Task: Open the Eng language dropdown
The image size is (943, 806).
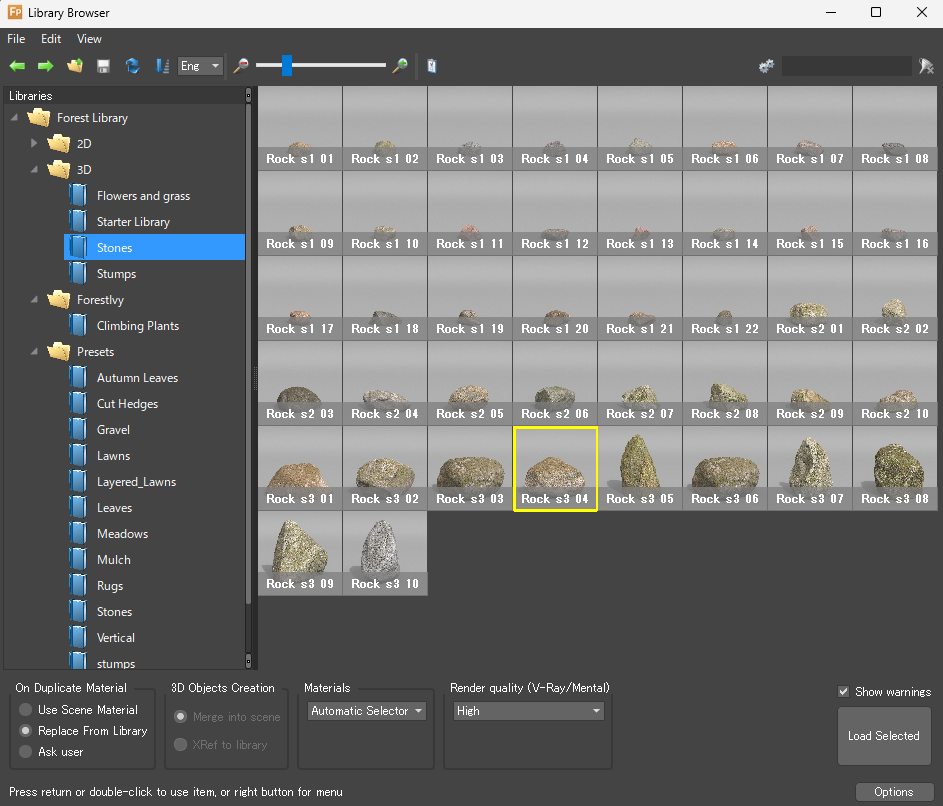Action: click(200, 66)
